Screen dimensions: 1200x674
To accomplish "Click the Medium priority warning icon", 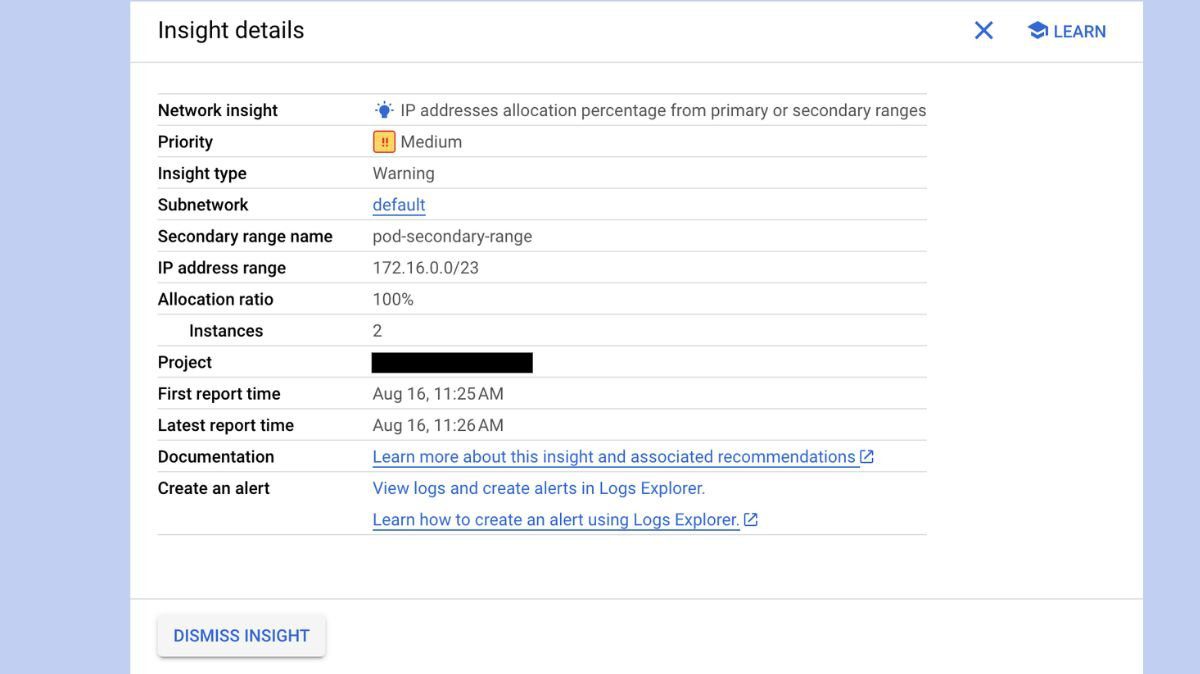I will [384, 142].
